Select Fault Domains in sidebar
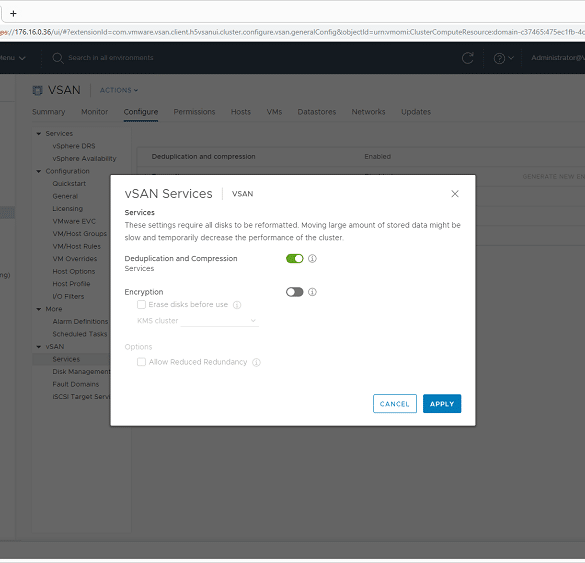Viewport: 585px width, 563px height. tap(76, 384)
